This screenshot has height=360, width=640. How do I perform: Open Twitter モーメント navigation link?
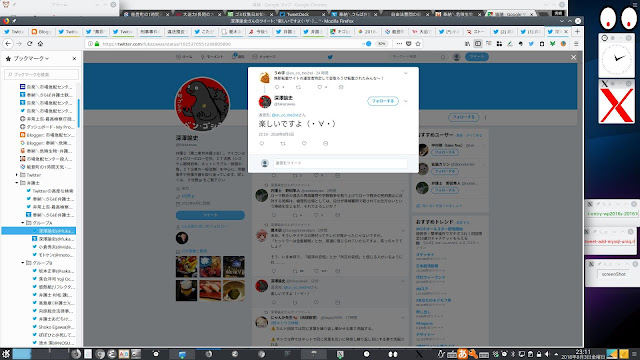tap(212, 57)
